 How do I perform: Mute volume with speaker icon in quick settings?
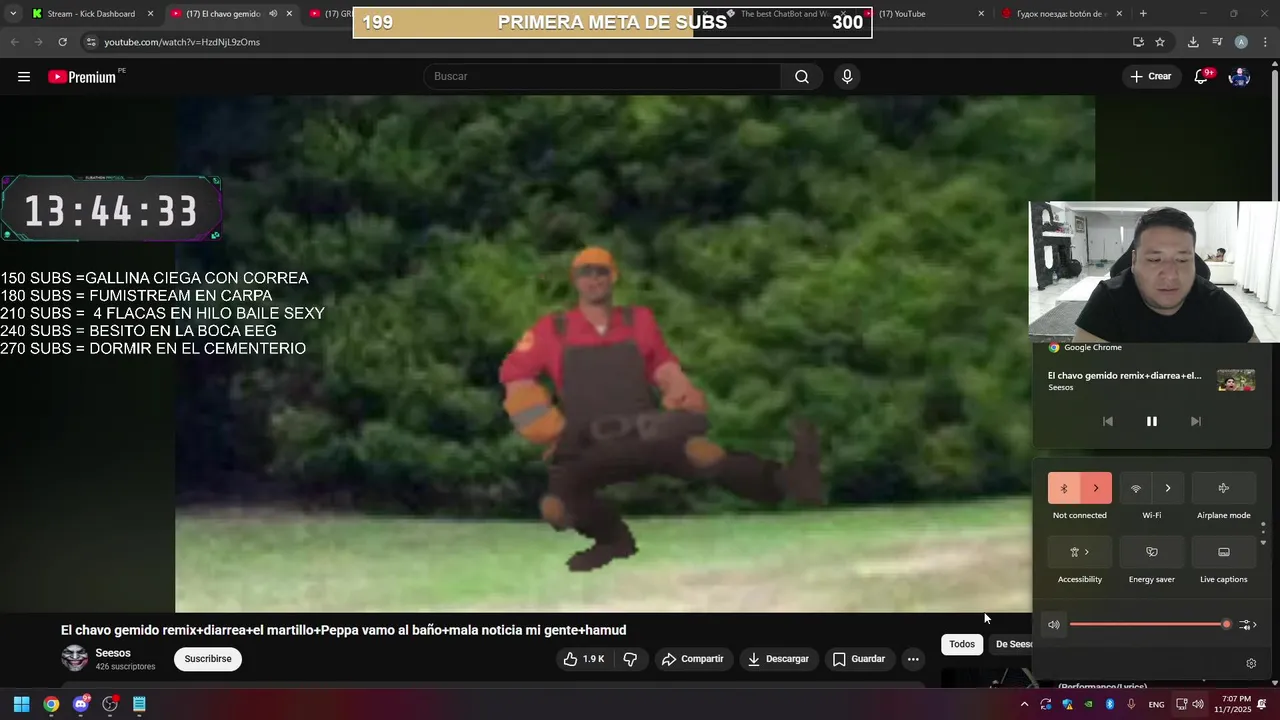[x=1054, y=625]
